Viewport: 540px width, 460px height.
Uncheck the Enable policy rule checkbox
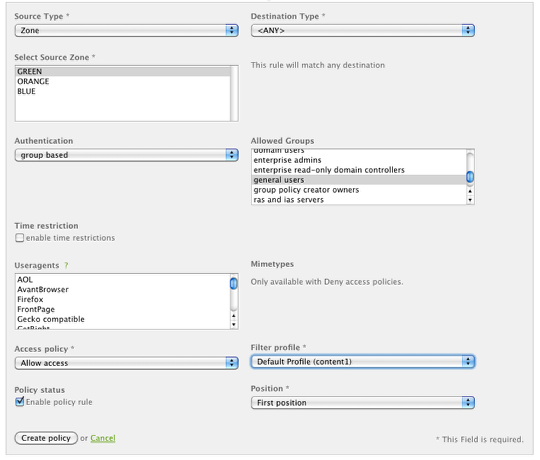[20, 402]
